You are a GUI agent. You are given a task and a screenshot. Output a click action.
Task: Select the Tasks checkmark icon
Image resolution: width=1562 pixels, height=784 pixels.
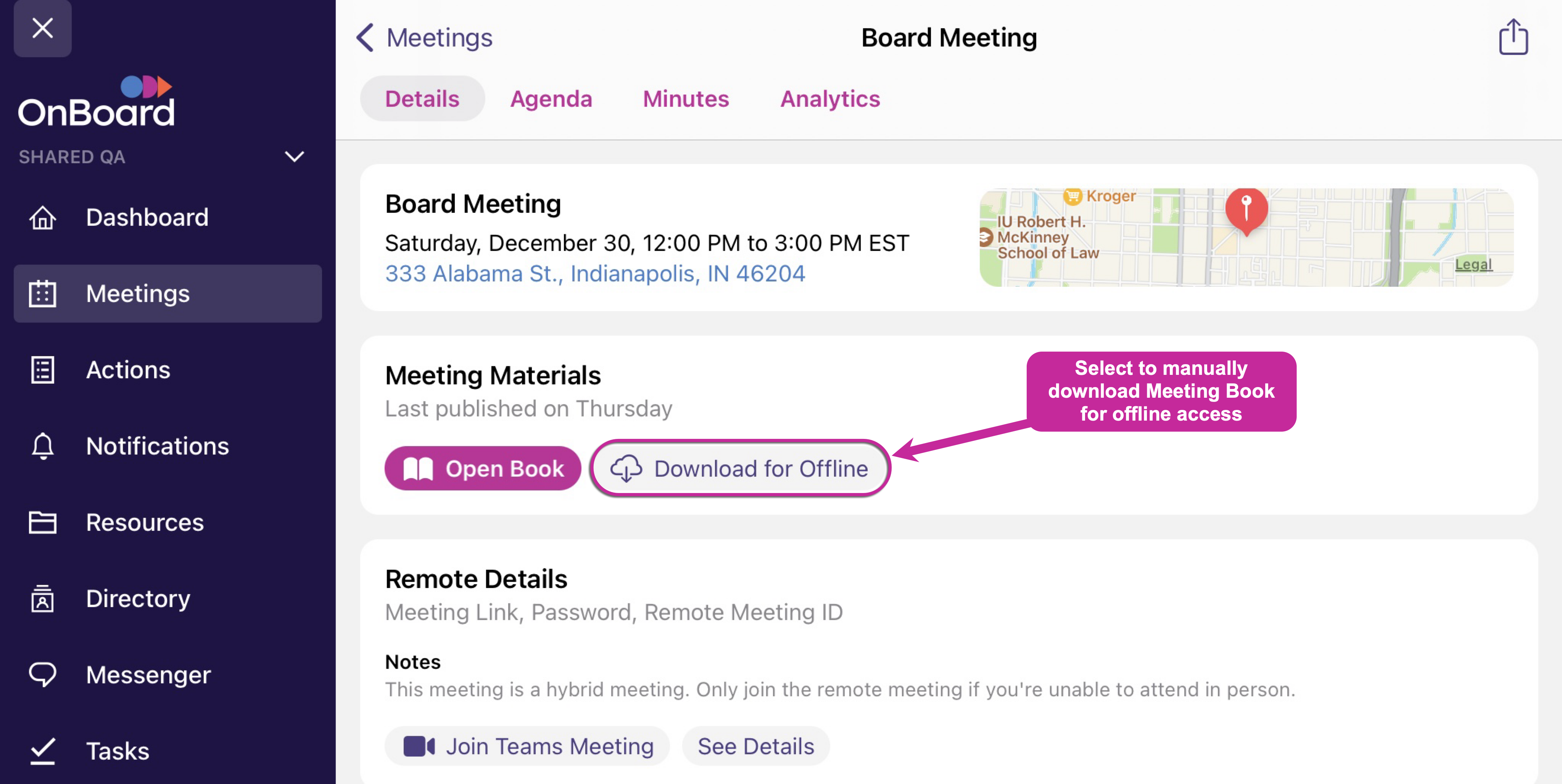point(42,751)
